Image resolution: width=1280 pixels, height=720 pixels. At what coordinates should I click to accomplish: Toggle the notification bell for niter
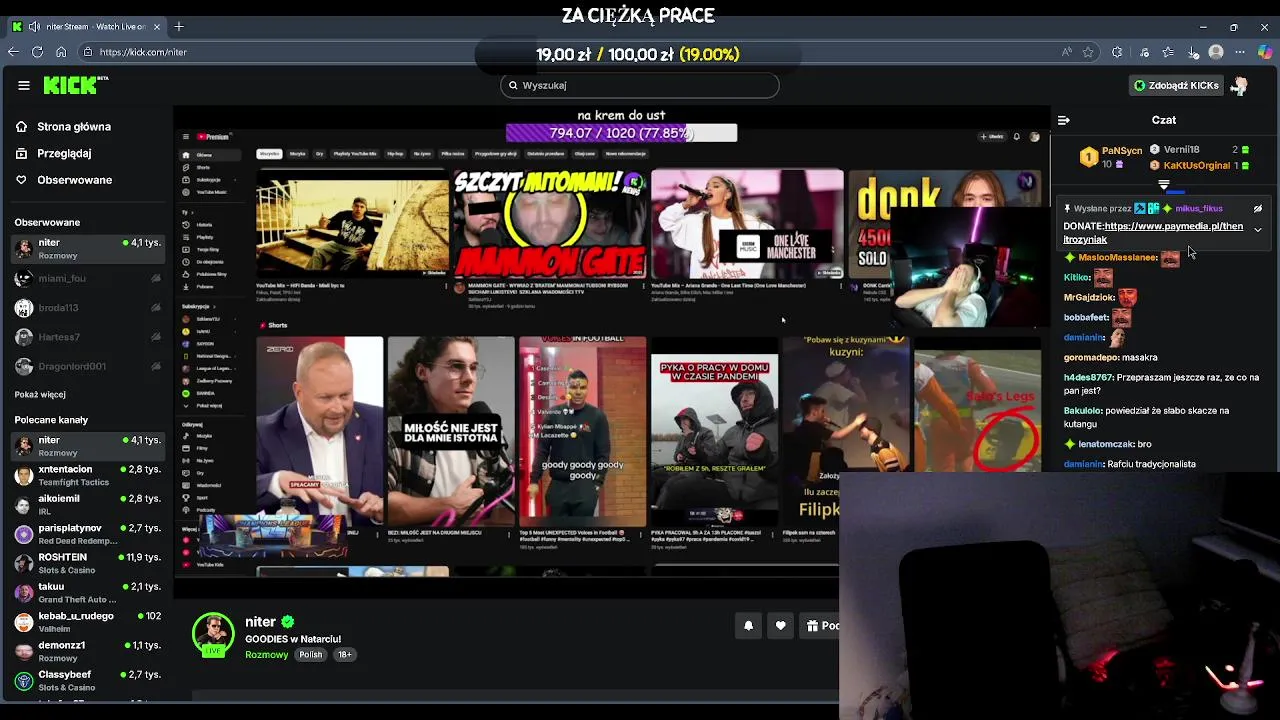click(748, 626)
